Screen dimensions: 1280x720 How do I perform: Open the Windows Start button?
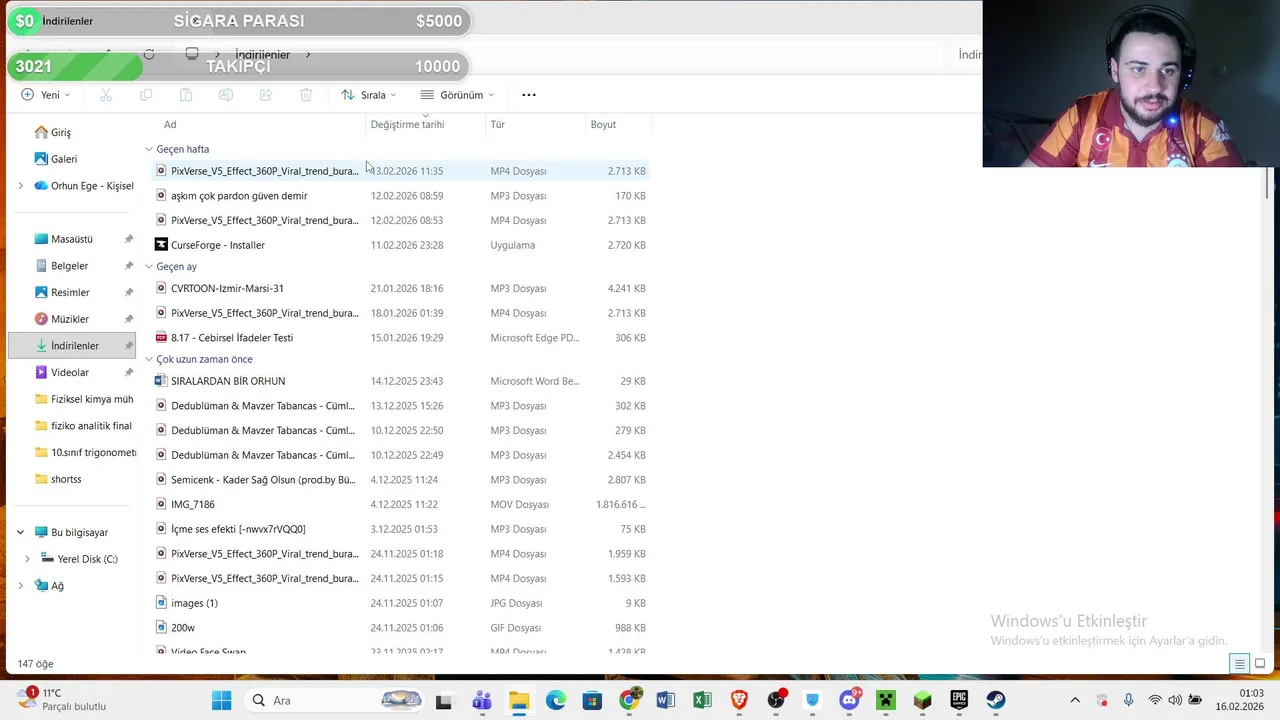(x=222, y=700)
